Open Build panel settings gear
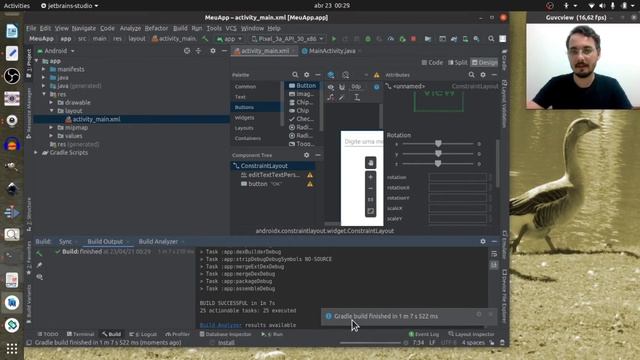Image resolution: width=640 pixels, height=360 pixels. [x=483, y=241]
